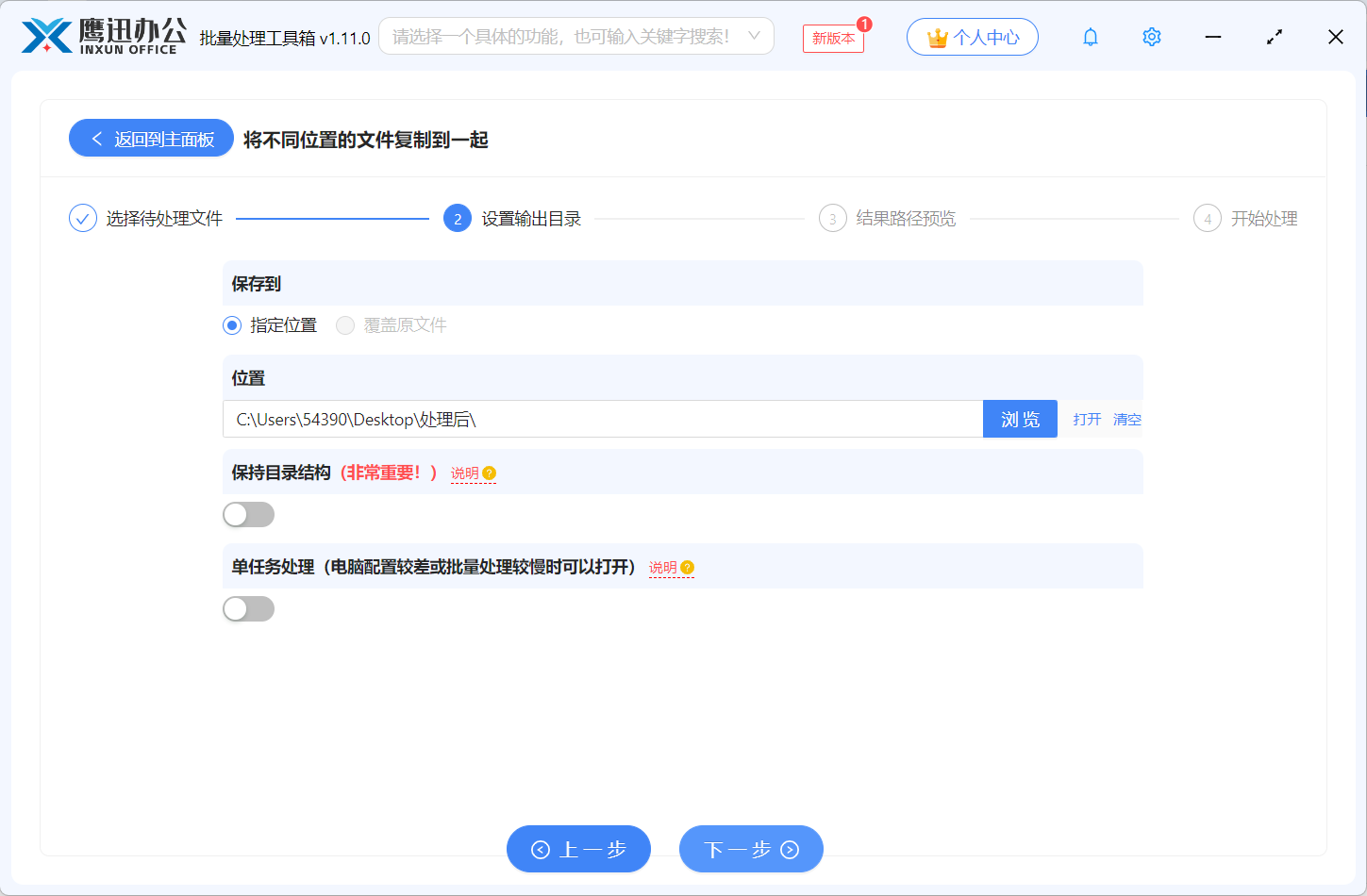Click the question icon next to 保持目录结构 说明

(x=489, y=473)
